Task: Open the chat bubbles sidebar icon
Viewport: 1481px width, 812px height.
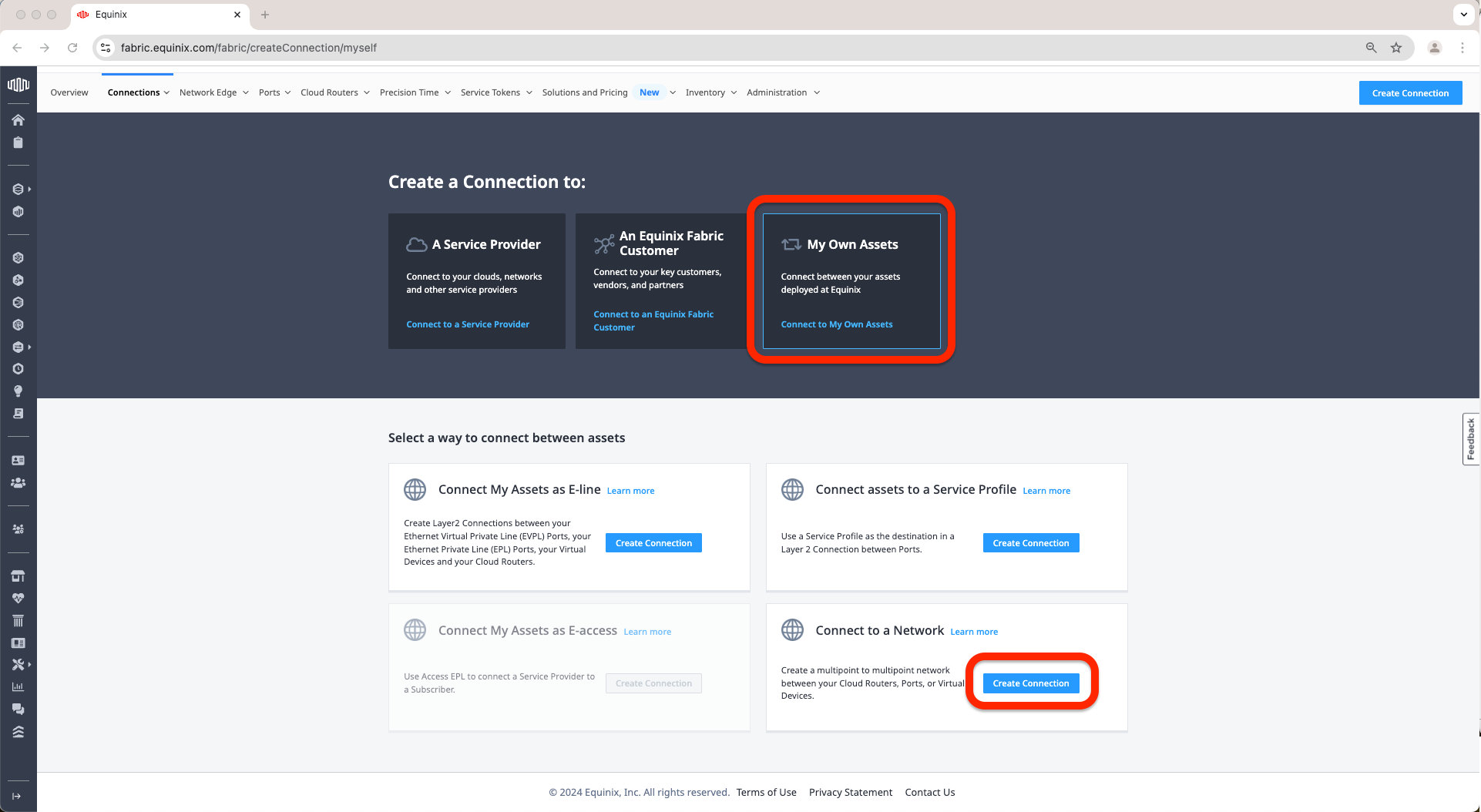Action: click(18, 710)
